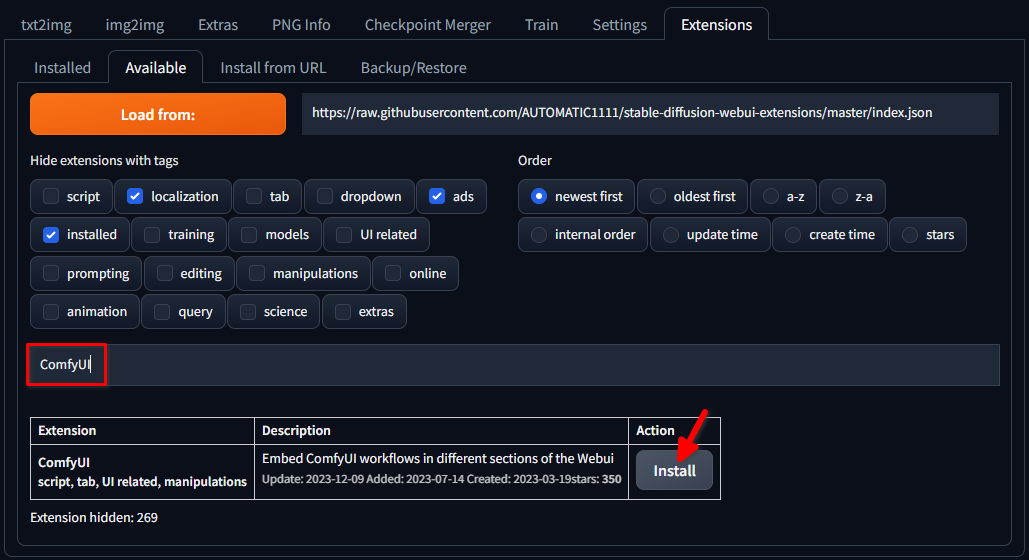Open the Settings tab
The height and width of the screenshot is (560, 1029).
[620, 25]
